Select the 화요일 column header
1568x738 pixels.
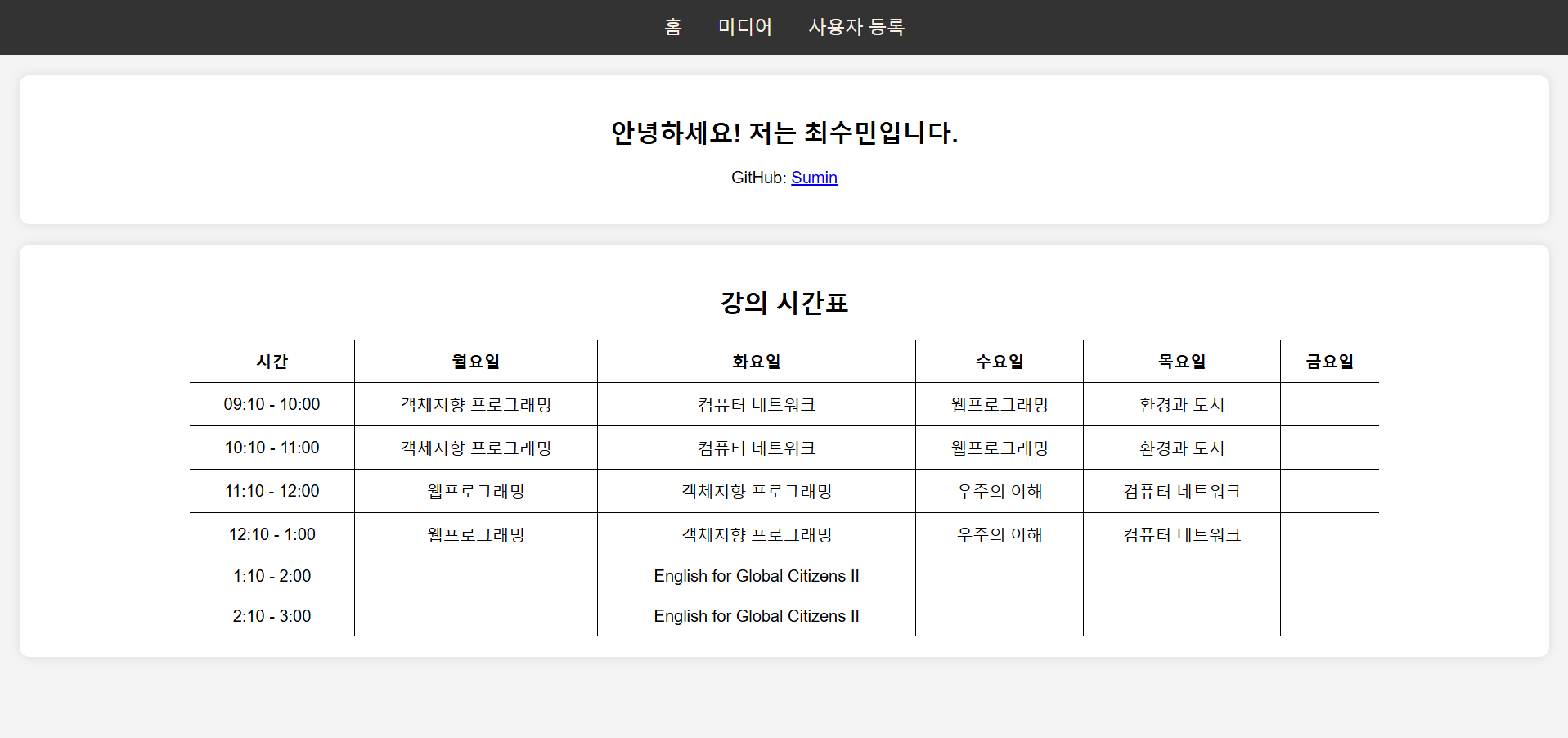[x=756, y=361]
